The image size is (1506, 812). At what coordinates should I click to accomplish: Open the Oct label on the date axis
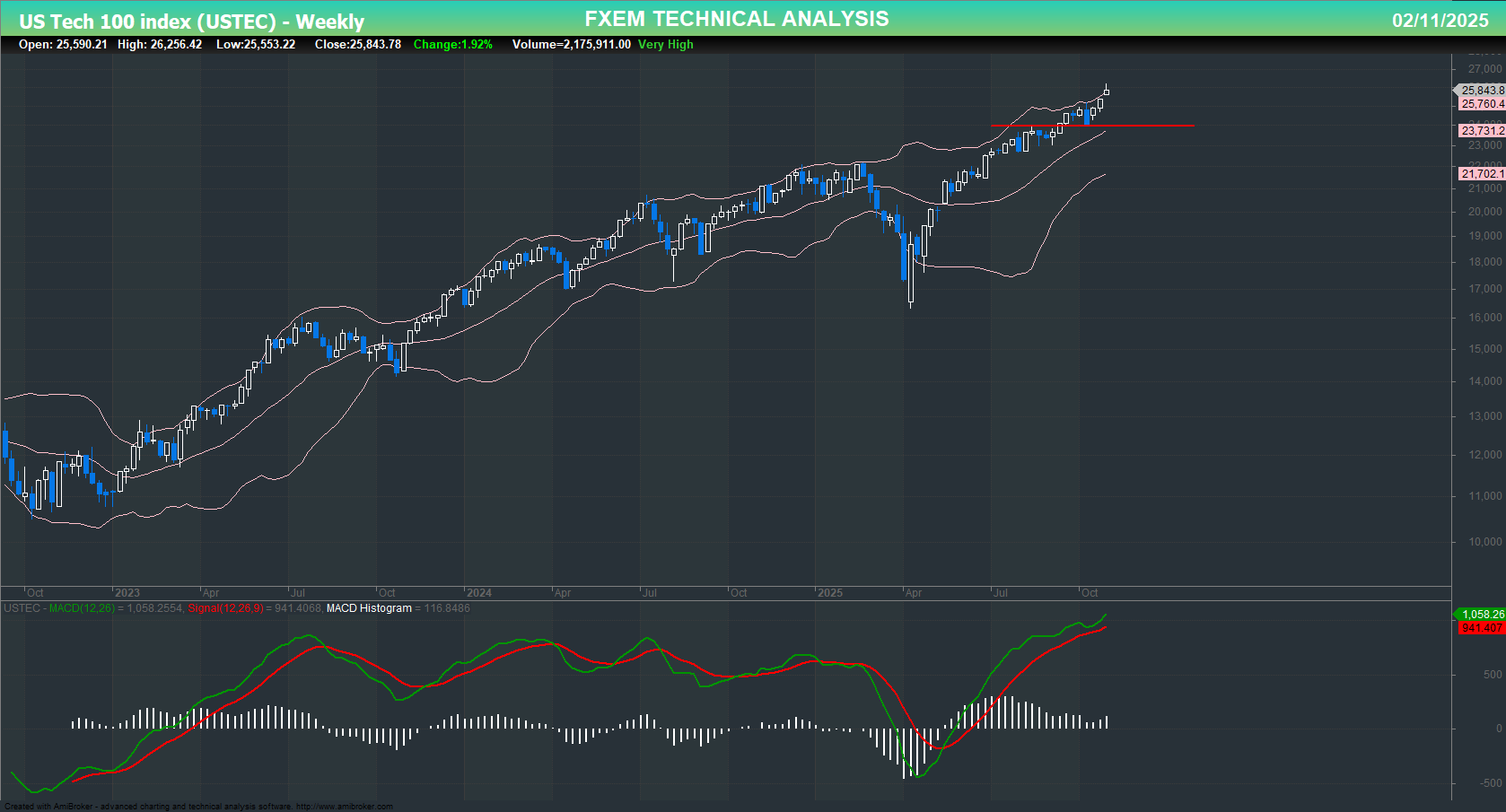[1090, 593]
